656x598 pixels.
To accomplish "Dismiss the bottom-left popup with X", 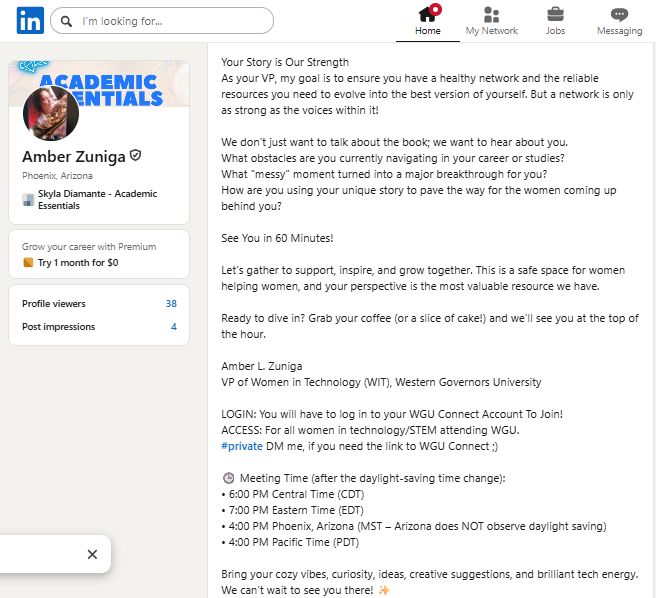I will click(92, 554).
